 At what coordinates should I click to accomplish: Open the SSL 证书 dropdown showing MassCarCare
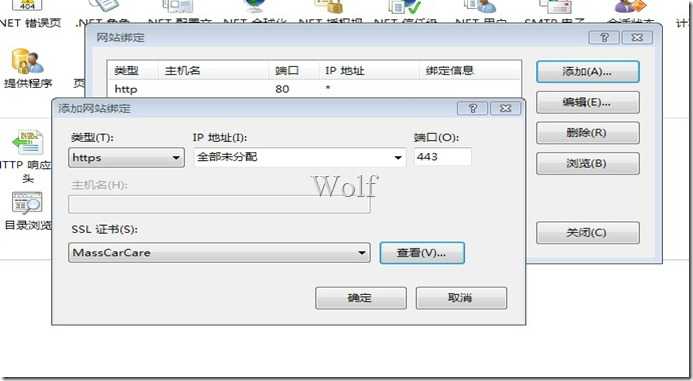219,253
